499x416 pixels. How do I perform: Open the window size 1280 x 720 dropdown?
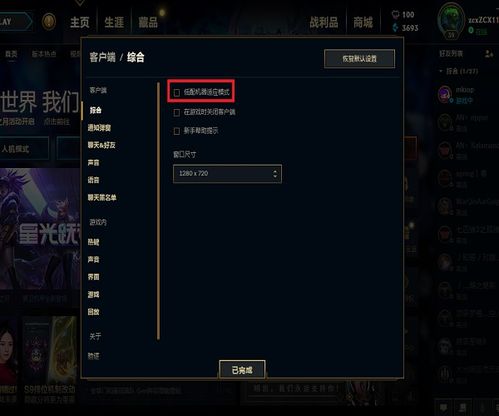click(x=227, y=174)
